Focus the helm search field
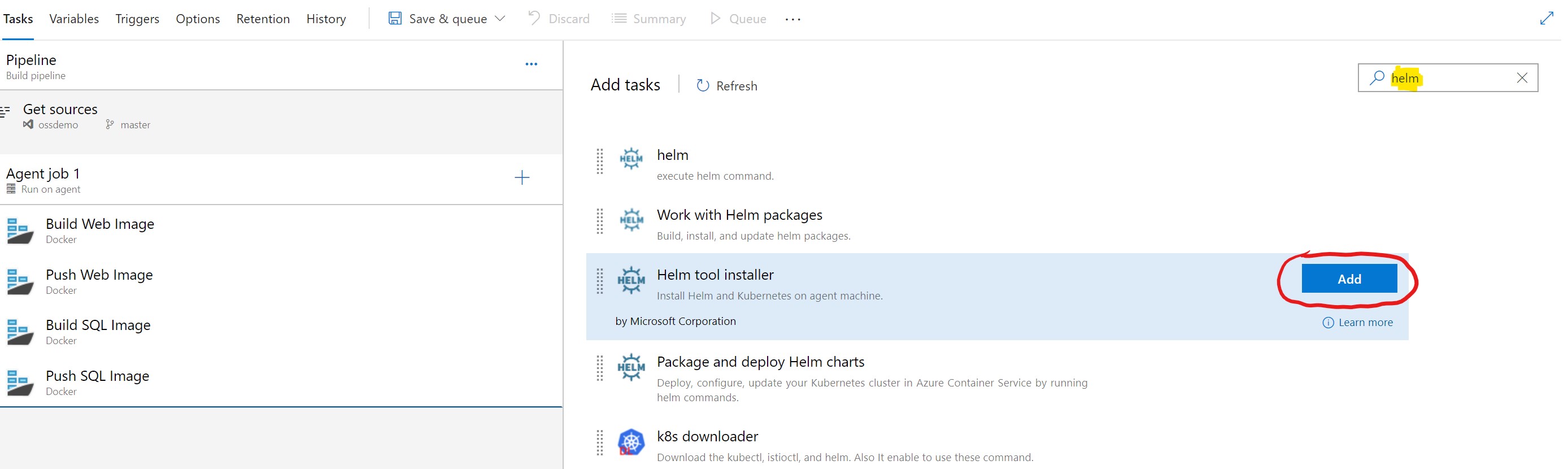The image size is (1568, 469). pos(1449,78)
